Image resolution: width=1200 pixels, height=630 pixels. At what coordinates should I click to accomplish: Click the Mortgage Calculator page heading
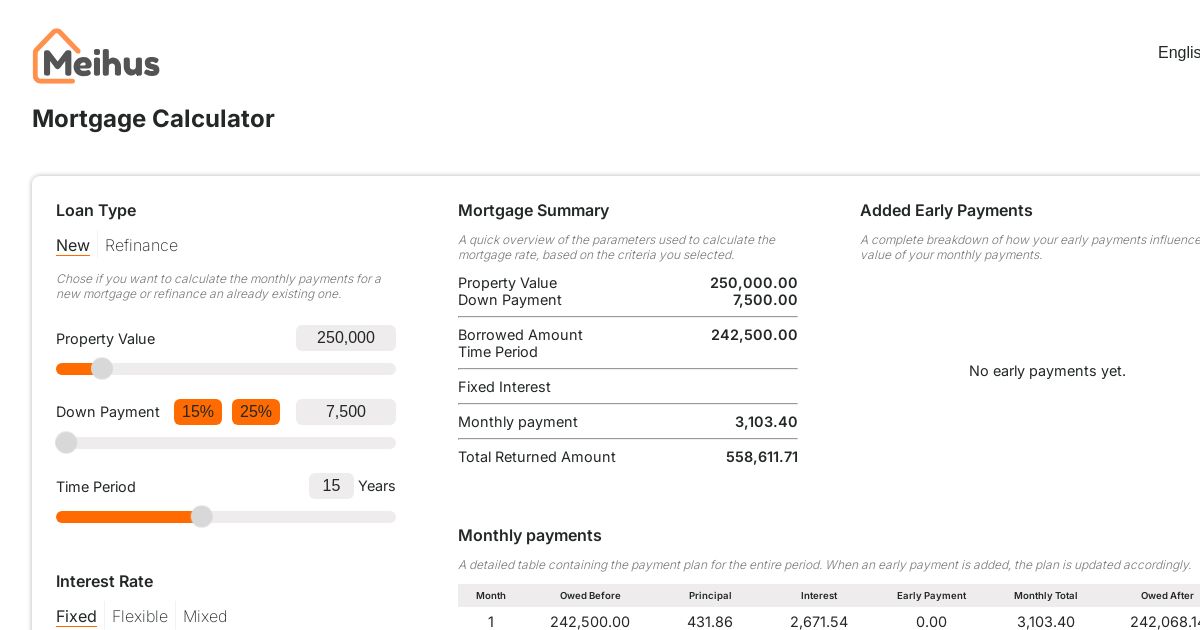(x=153, y=119)
